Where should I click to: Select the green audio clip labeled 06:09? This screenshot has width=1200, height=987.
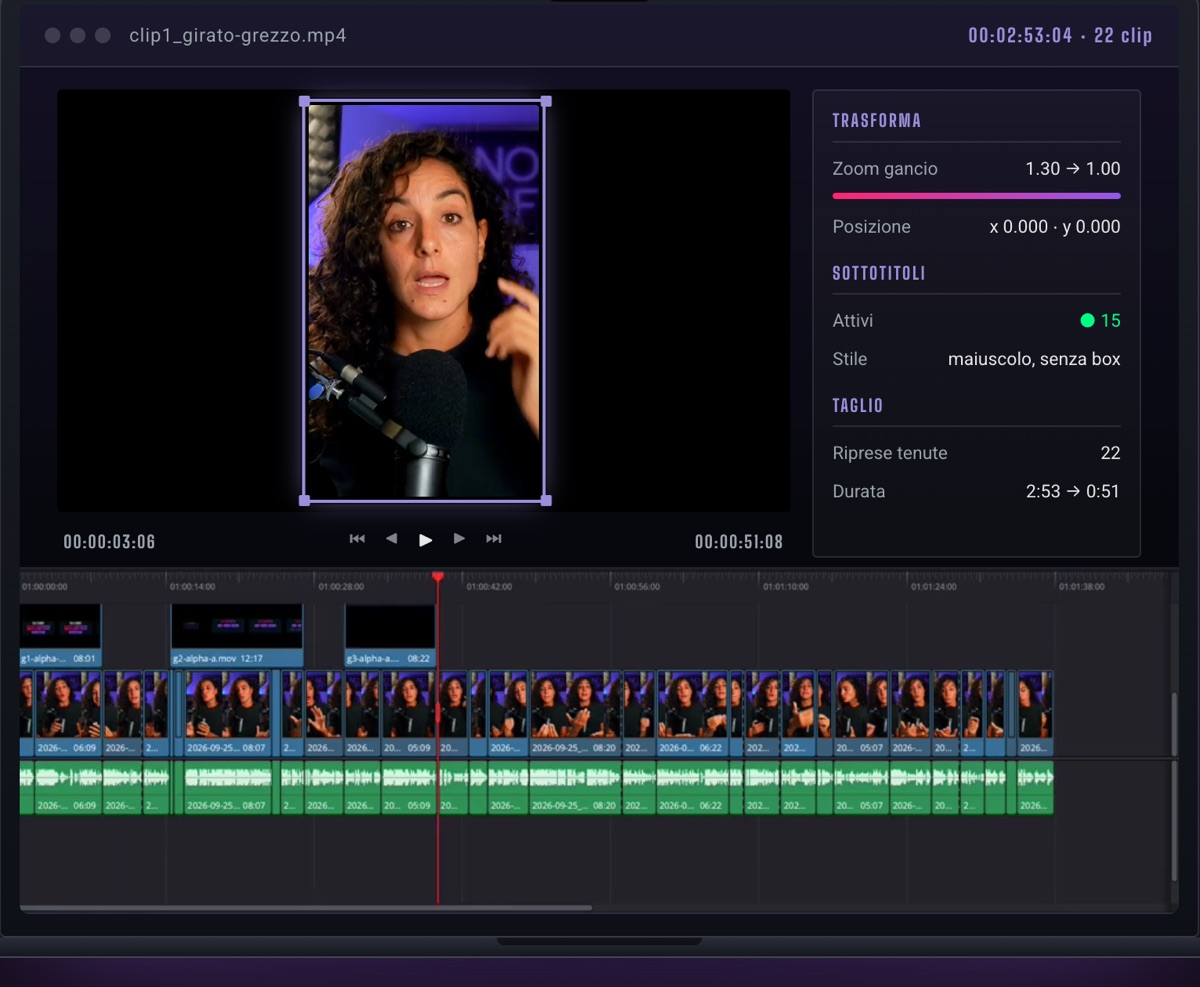68,788
